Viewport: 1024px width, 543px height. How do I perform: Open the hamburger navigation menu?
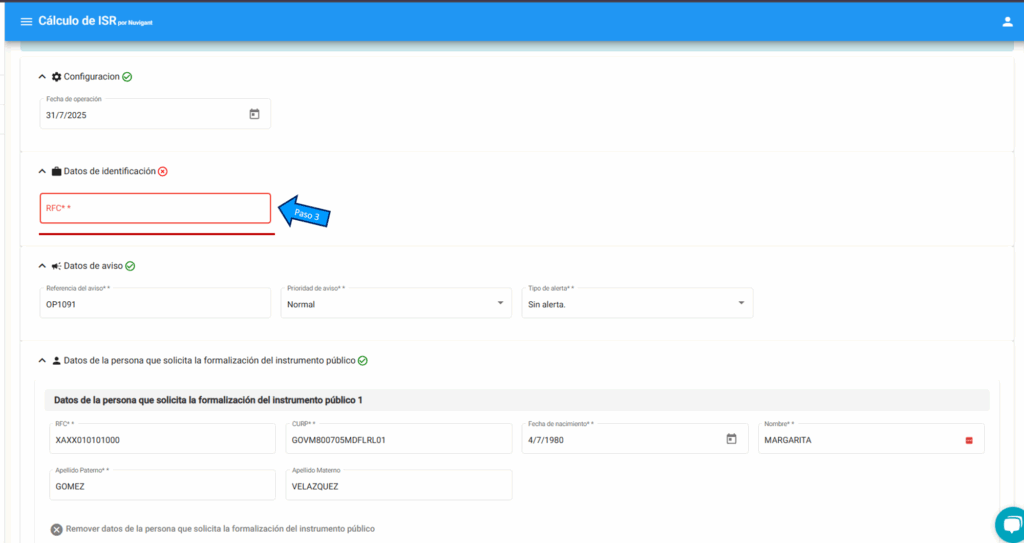(26, 21)
